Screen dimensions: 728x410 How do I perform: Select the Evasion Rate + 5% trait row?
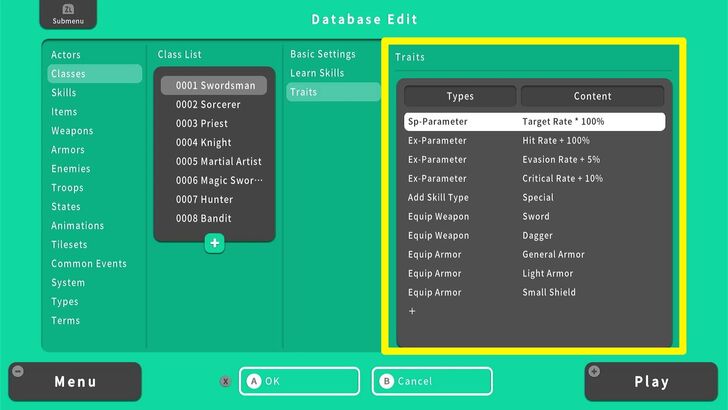click(x=534, y=160)
